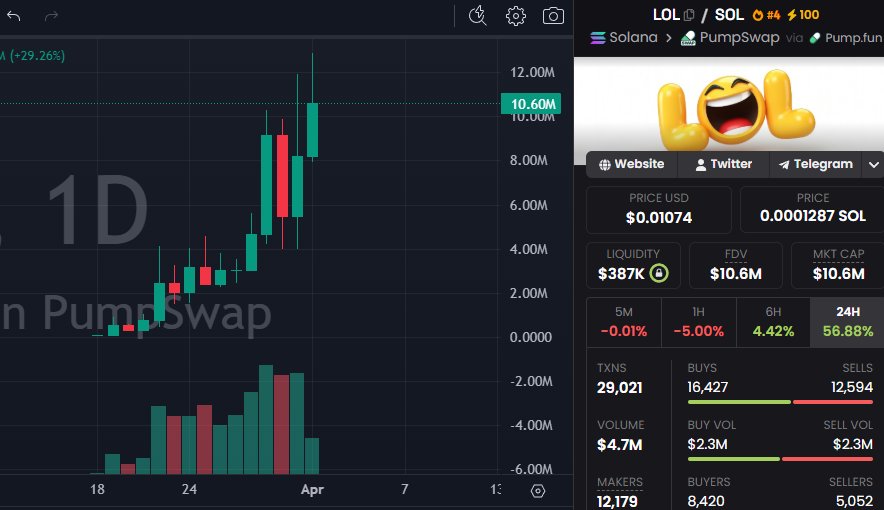Click the redo arrow in chart toolbar
Screen dimensions: 884x510
click(x=52, y=16)
